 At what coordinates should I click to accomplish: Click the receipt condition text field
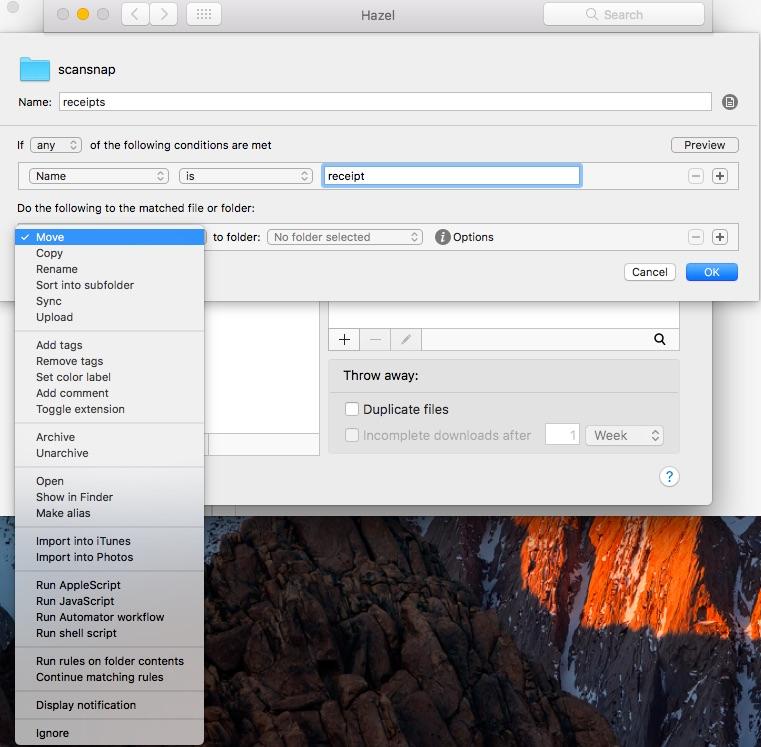click(451, 176)
